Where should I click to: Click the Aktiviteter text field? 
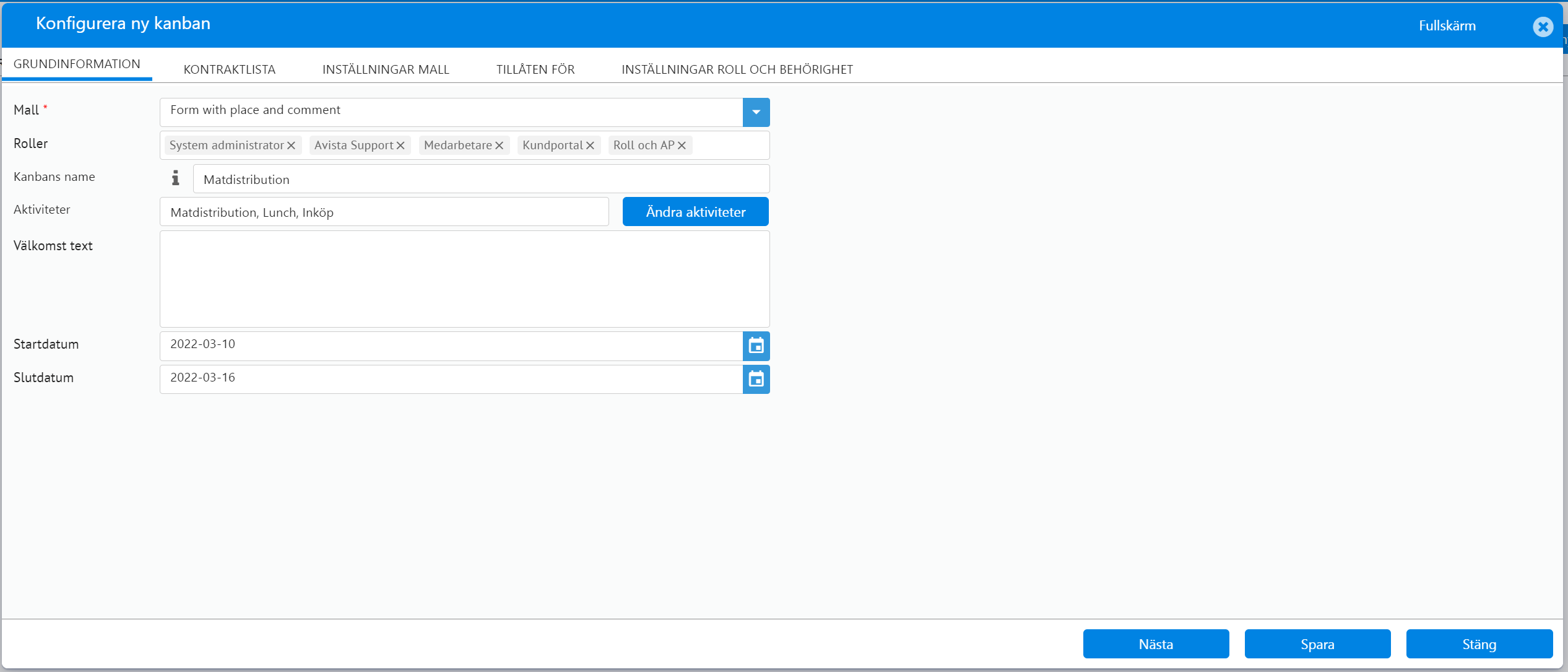click(384, 212)
